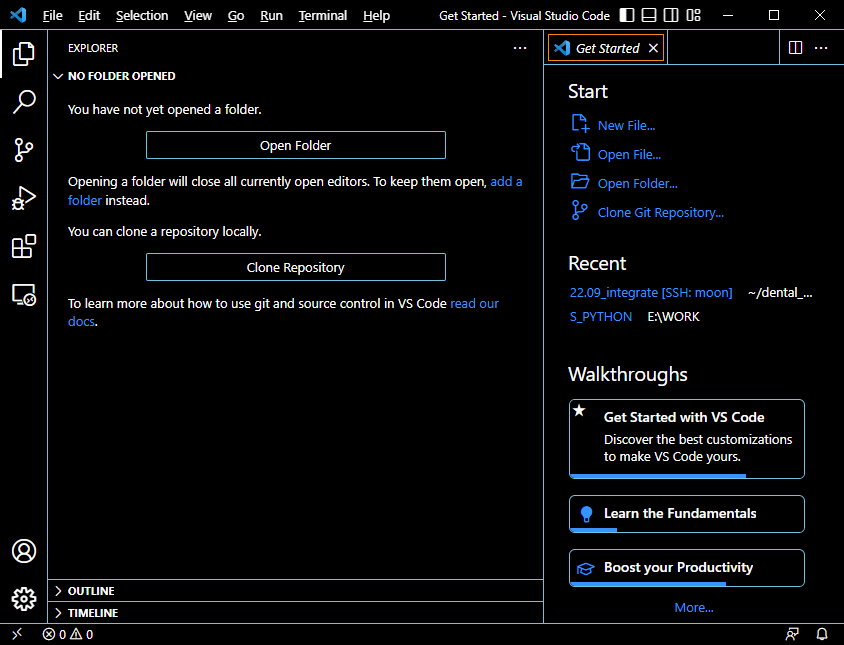Click the feedback icon in status bar

coord(792,634)
